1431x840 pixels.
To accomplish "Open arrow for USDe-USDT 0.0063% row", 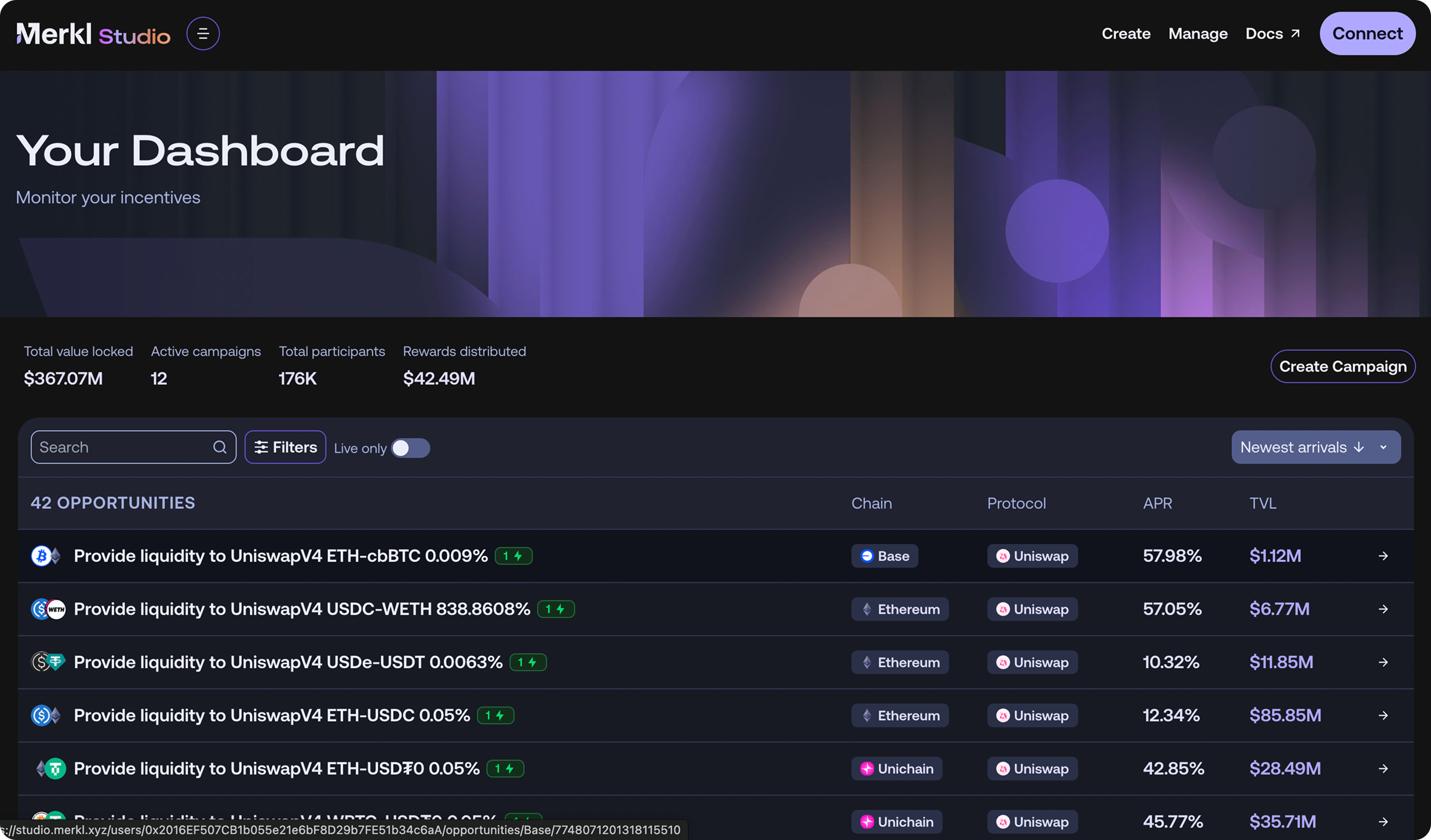I will coord(1383,662).
